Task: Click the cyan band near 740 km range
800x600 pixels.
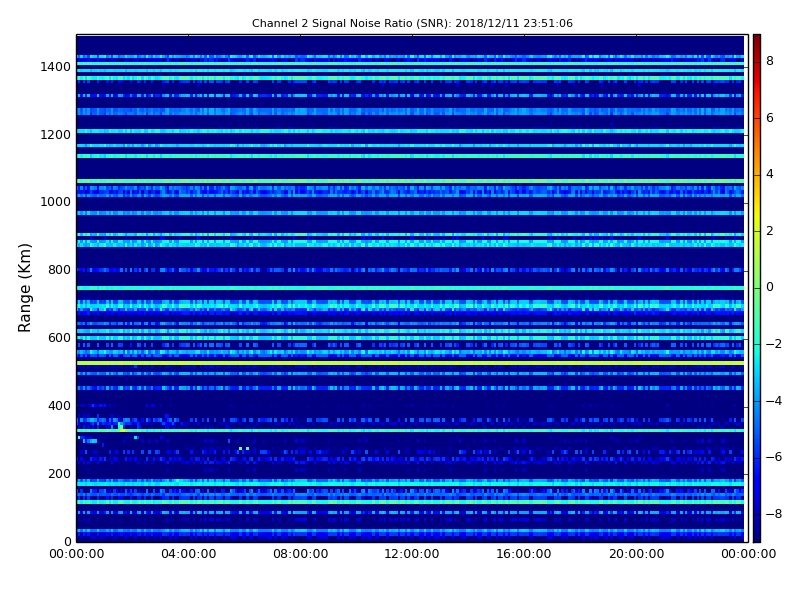Action: pos(410,288)
